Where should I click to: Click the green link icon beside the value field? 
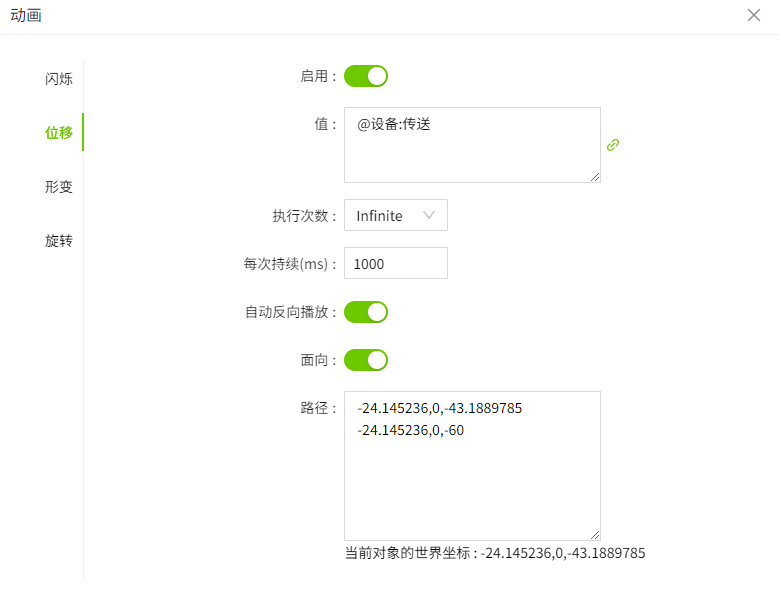[613, 145]
